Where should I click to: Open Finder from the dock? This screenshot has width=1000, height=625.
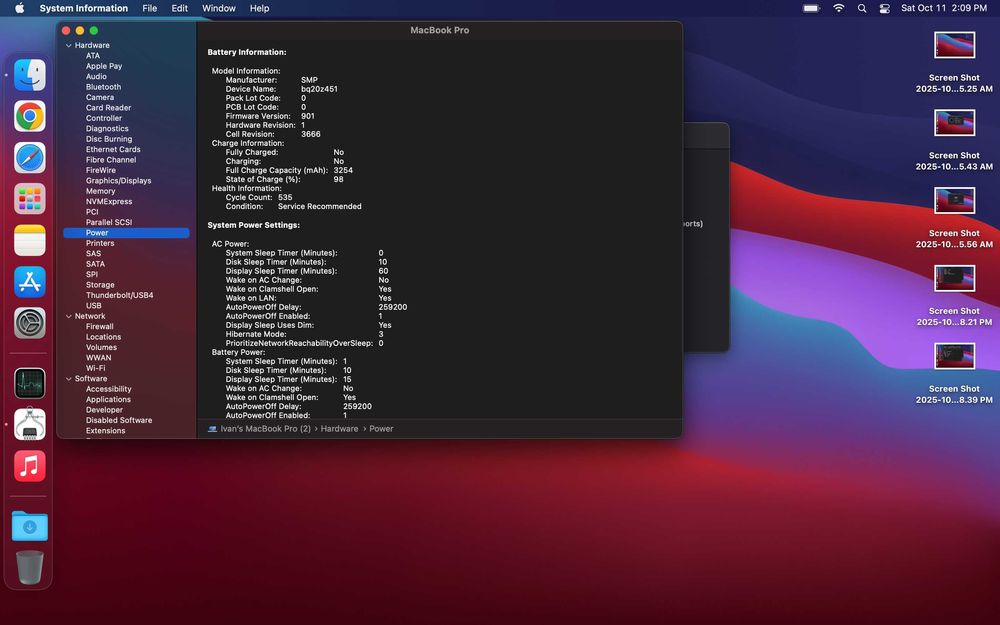point(30,75)
